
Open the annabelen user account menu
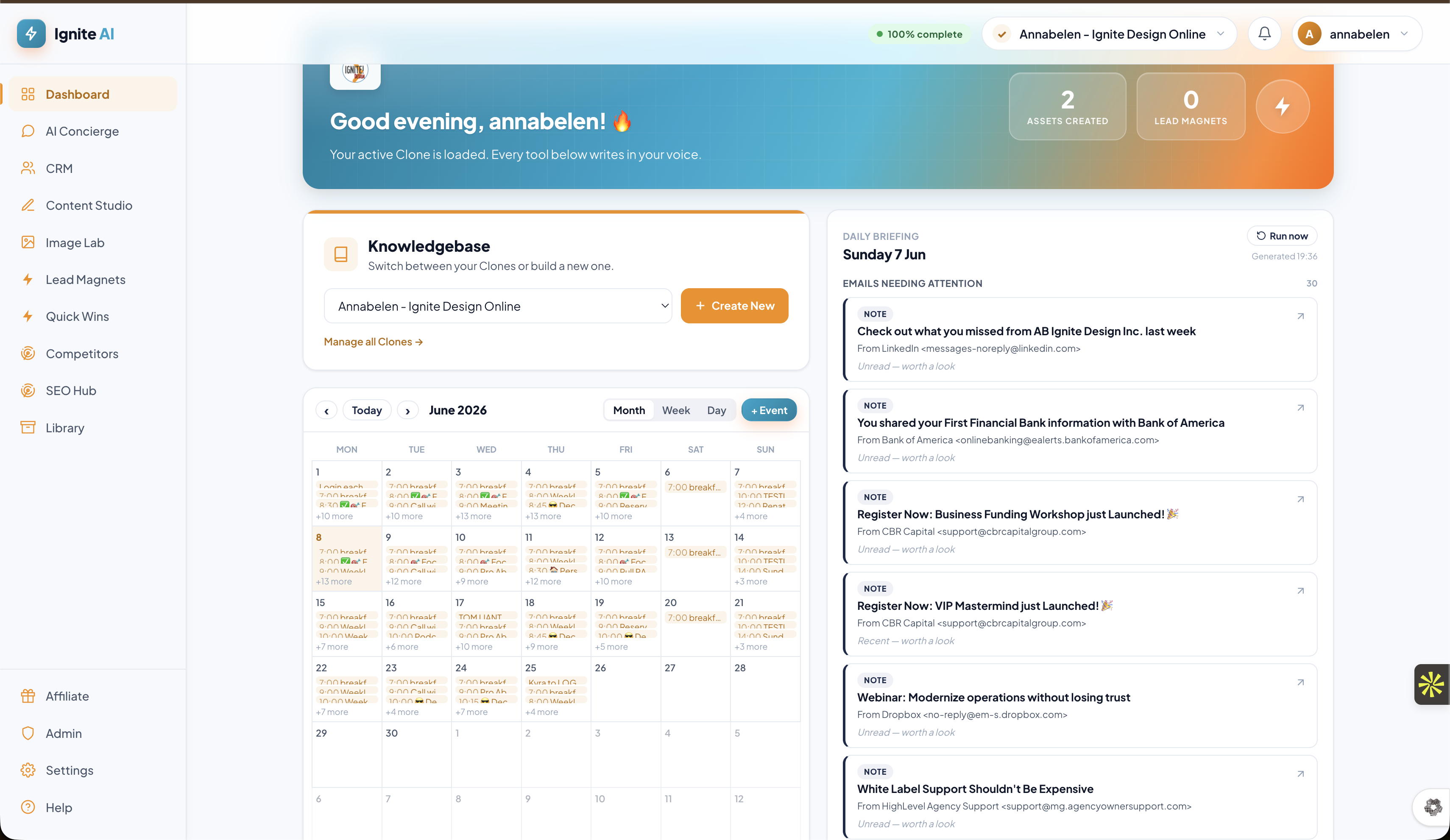pyautogui.click(x=1357, y=34)
